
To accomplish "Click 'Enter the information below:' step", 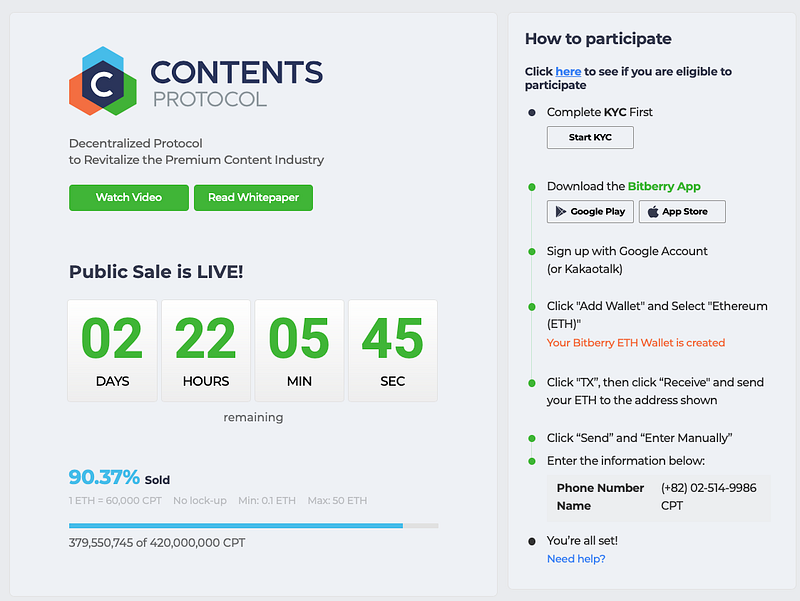I will coord(626,461).
